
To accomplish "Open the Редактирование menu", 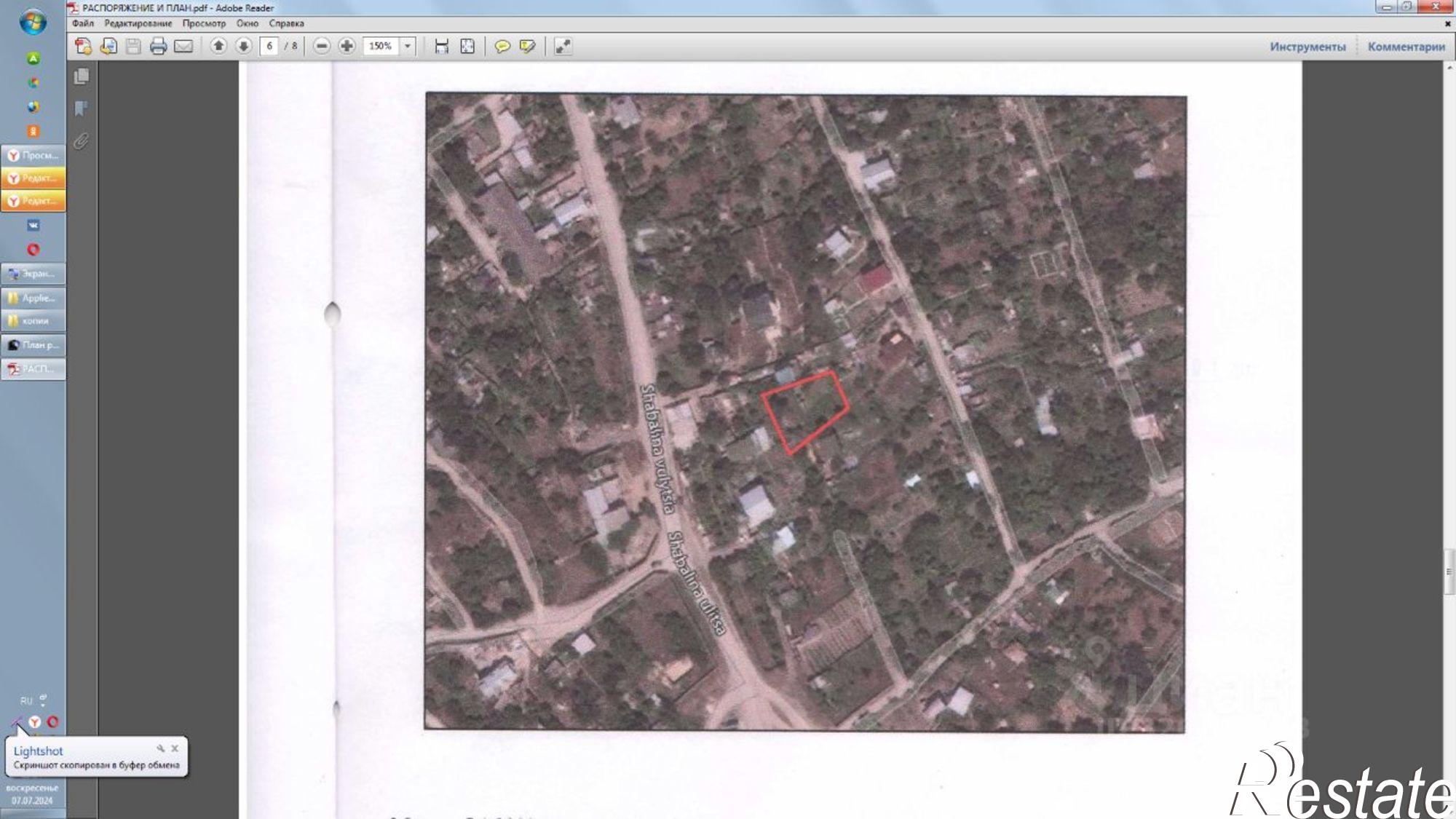I will point(138,23).
